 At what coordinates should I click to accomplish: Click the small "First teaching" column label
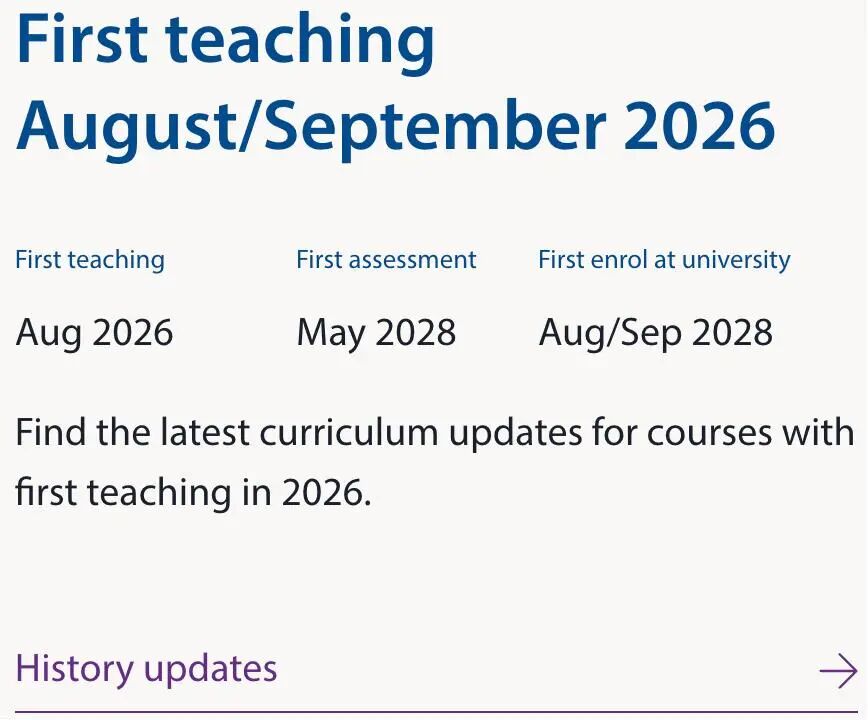pos(90,260)
